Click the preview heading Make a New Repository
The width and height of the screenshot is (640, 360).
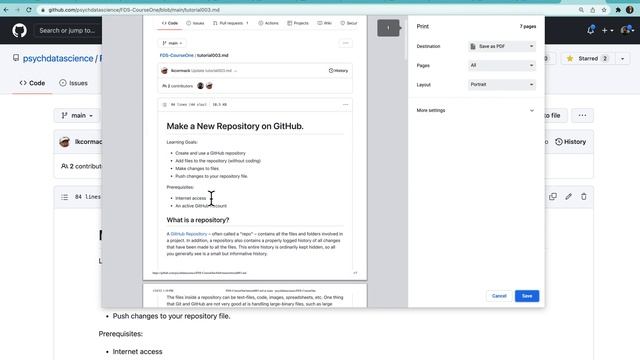tap(235, 127)
